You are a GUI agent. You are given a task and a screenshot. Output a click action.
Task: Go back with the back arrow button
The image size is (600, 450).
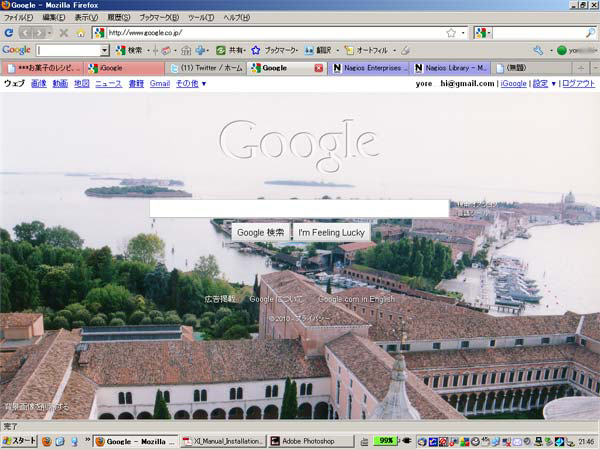point(25,33)
